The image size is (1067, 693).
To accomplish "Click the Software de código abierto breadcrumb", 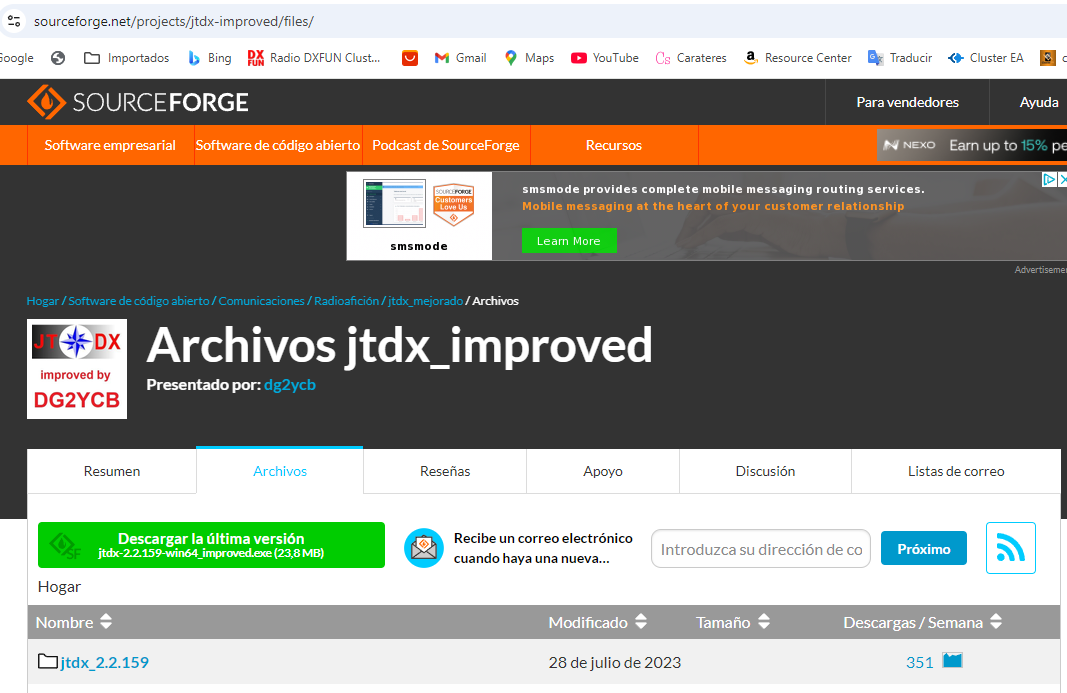I will [139, 301].
